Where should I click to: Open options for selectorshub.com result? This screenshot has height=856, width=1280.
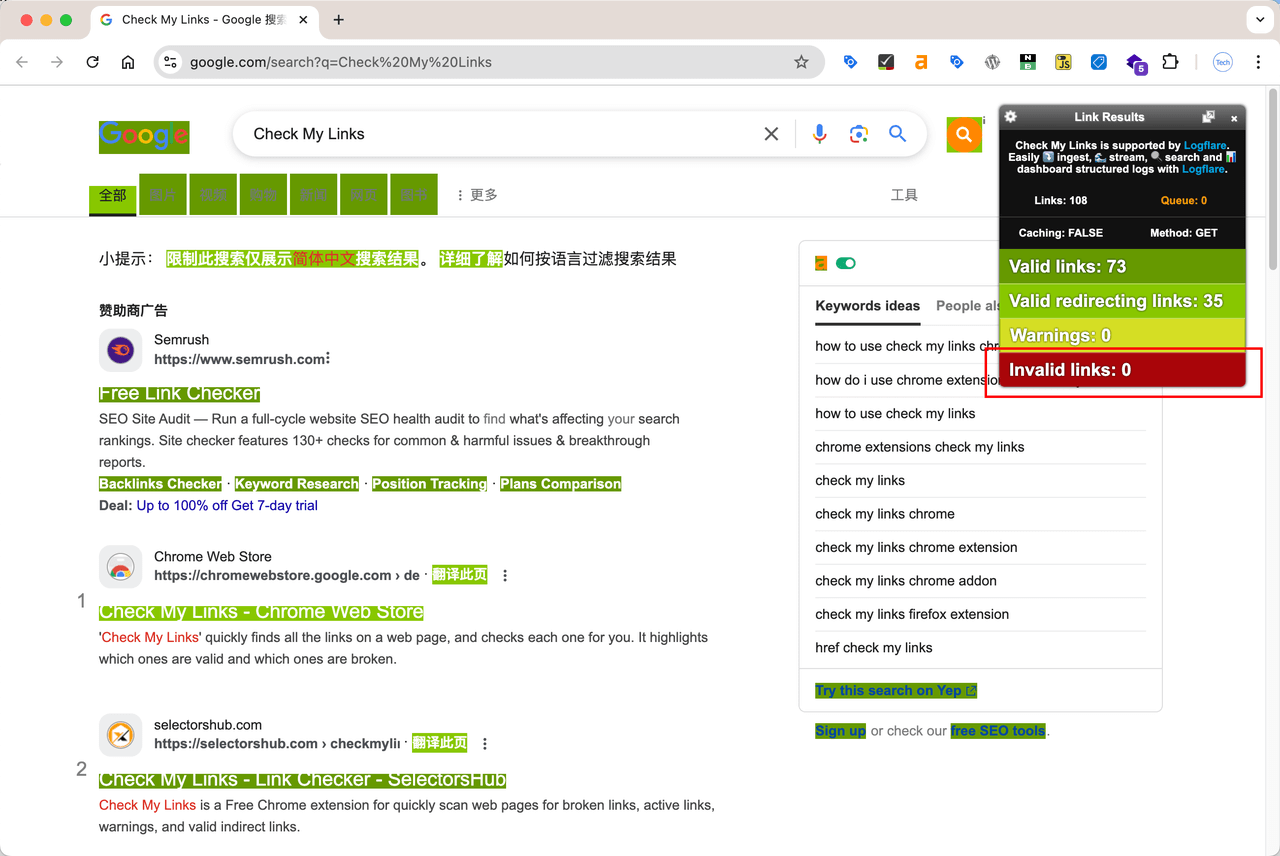485,744
